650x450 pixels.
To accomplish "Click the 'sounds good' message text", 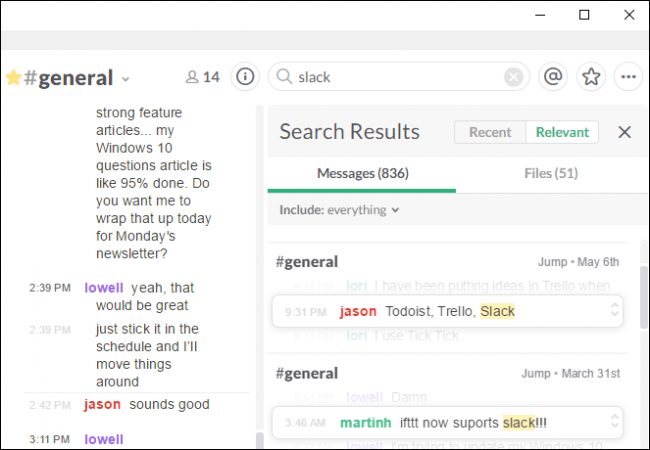I will [x=169, y=404].
